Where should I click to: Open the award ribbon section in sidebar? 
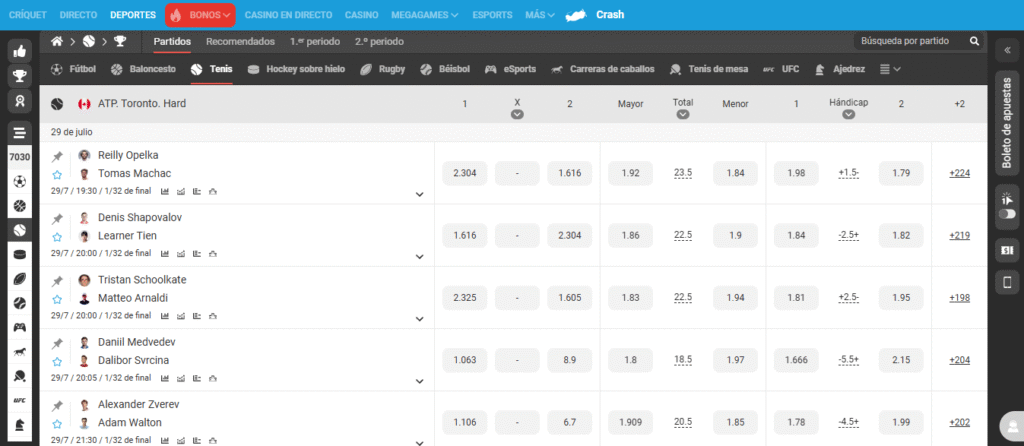click(x=20, y=101)
